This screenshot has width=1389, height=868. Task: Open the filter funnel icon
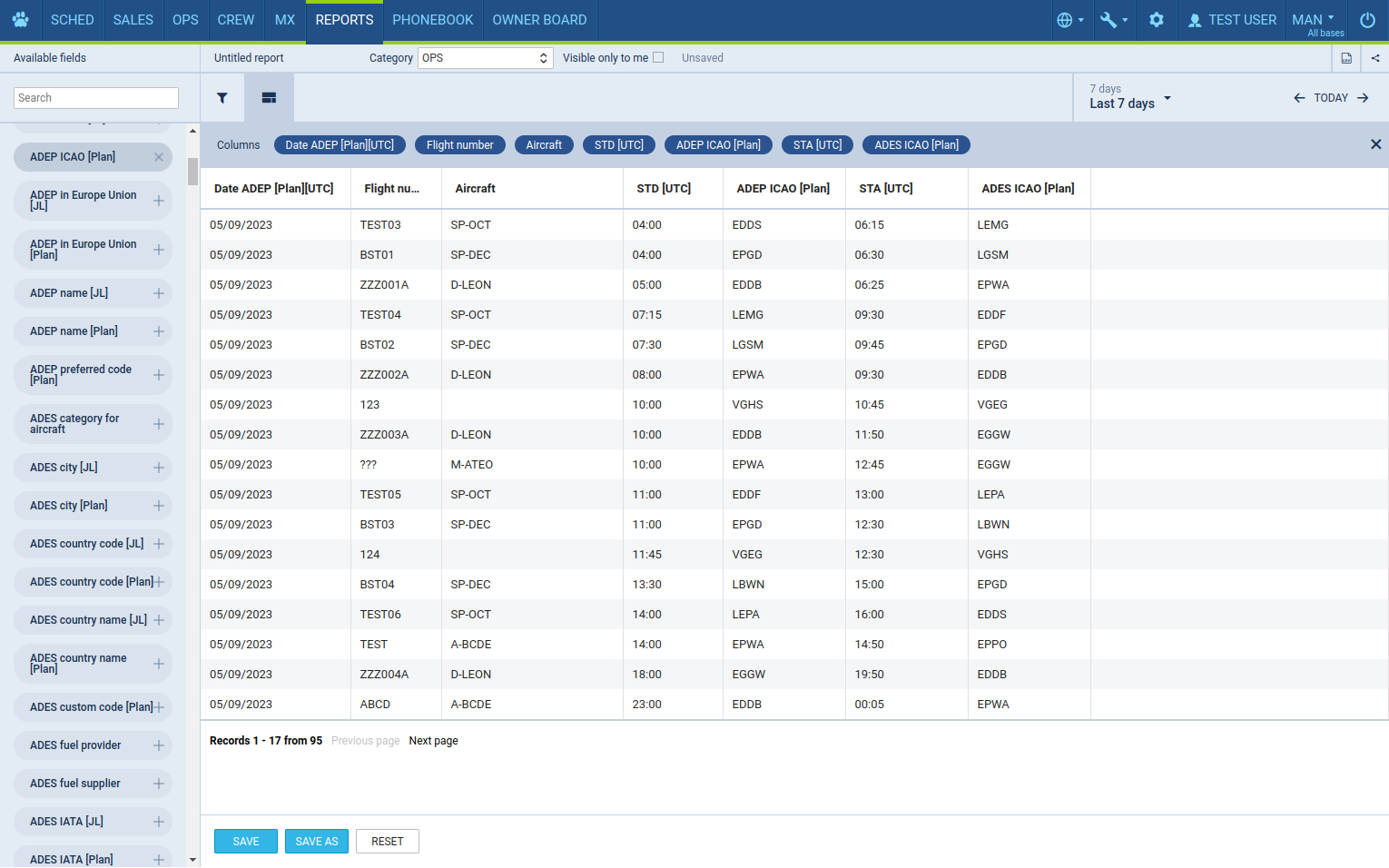[222, 98]
